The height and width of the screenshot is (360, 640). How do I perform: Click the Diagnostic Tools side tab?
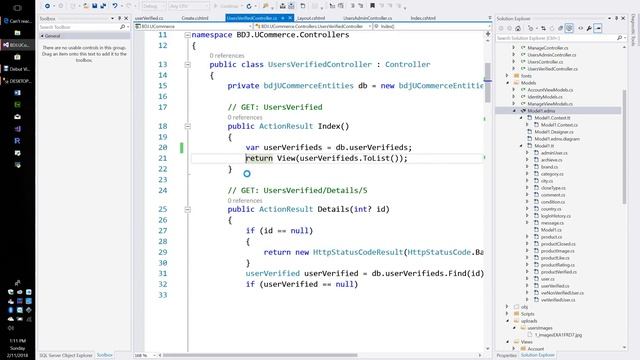click(x=633, y=29)
